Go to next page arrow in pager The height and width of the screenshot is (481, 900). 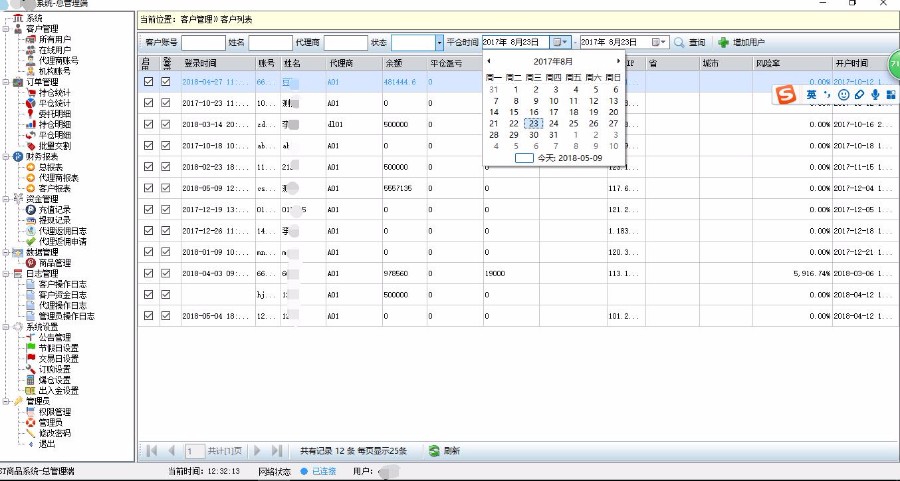click(257, 451)
